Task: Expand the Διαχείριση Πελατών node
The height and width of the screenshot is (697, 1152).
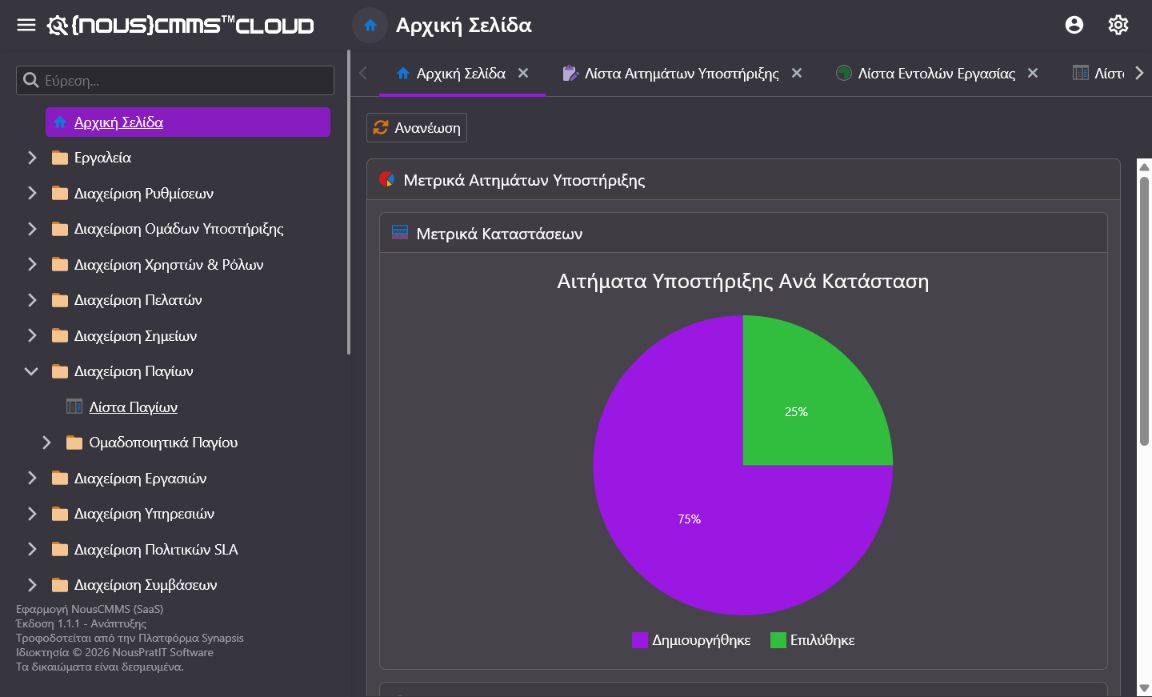Action: [32, 300]
